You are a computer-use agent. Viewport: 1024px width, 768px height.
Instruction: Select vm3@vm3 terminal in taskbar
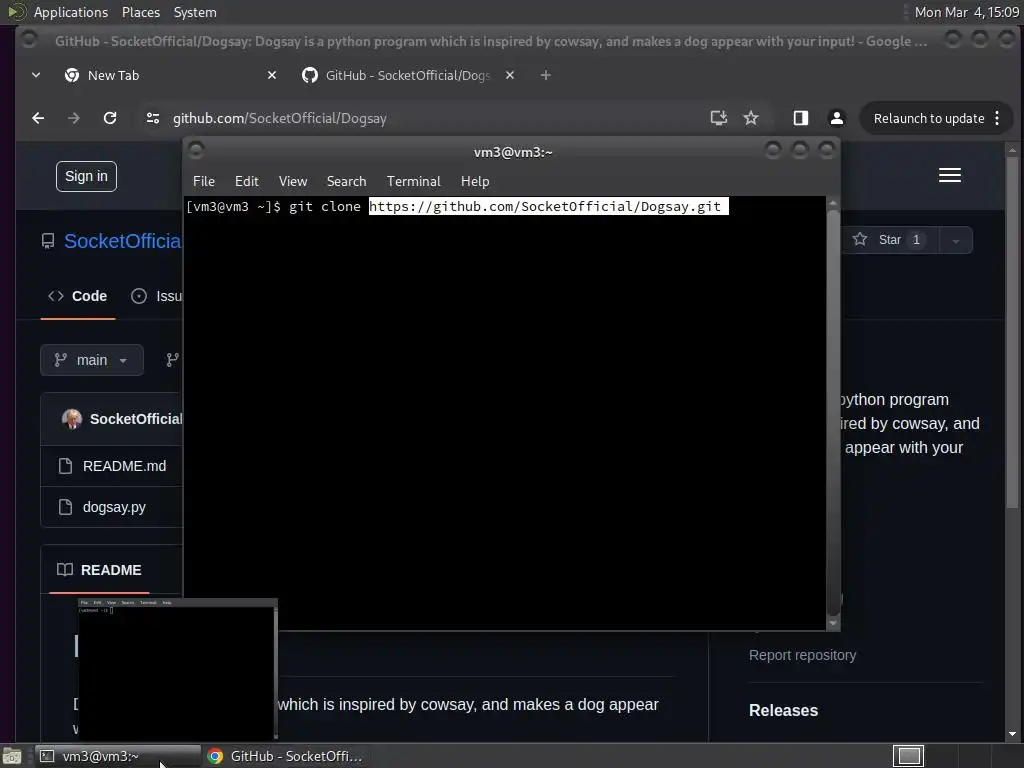pyautogui.click(x=118, y=756)
